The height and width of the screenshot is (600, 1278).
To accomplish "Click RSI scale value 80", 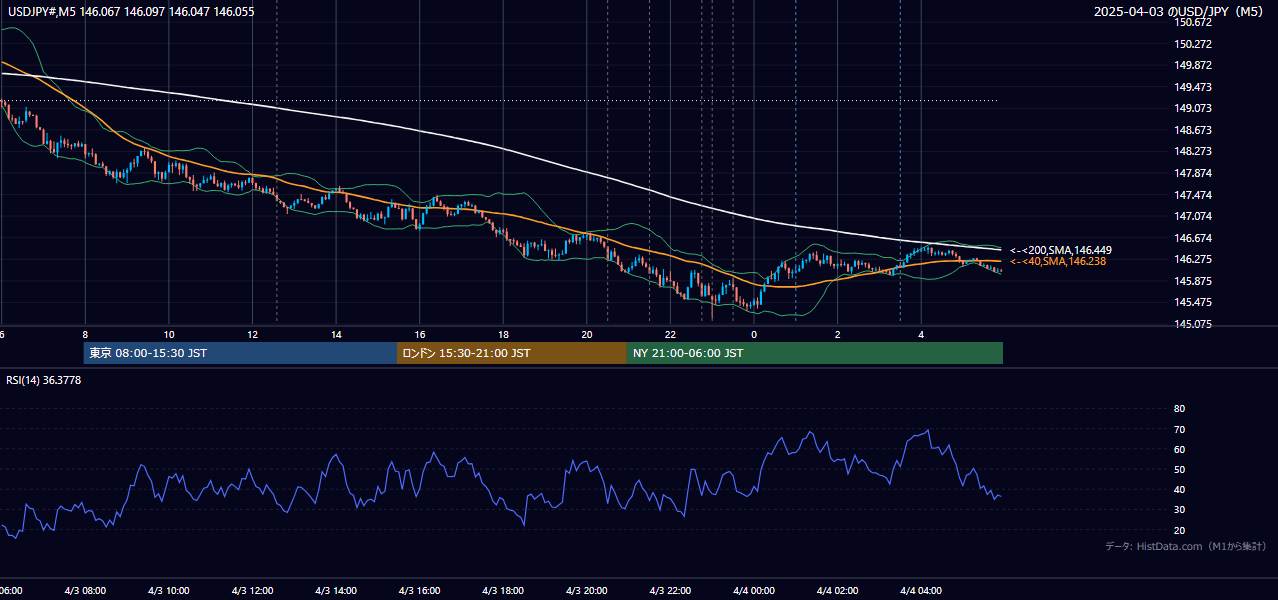I will tap(1179, 409).
